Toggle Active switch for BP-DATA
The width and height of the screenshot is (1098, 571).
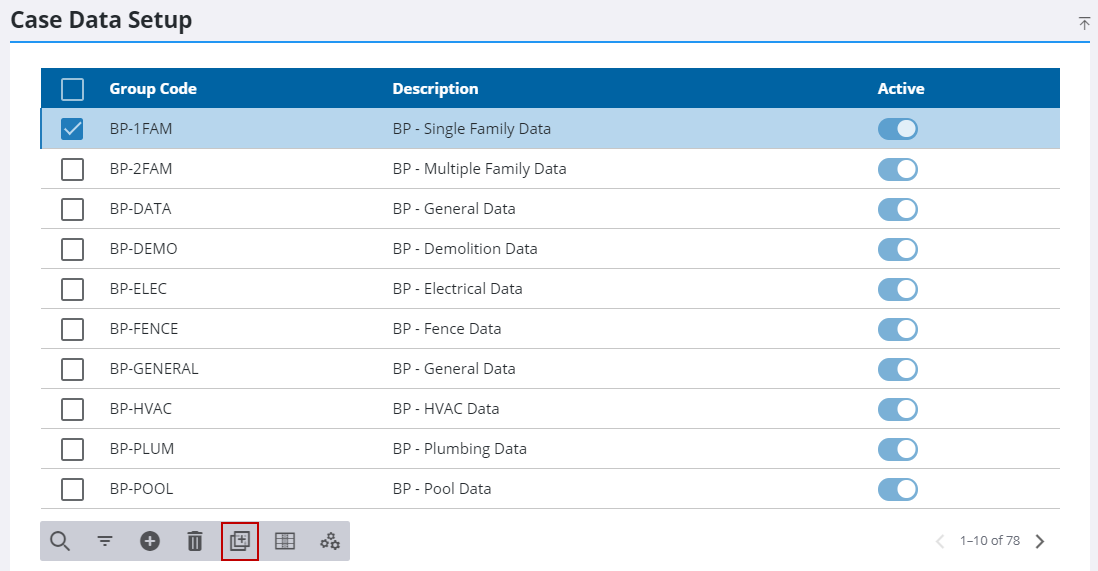pos(898,209)
